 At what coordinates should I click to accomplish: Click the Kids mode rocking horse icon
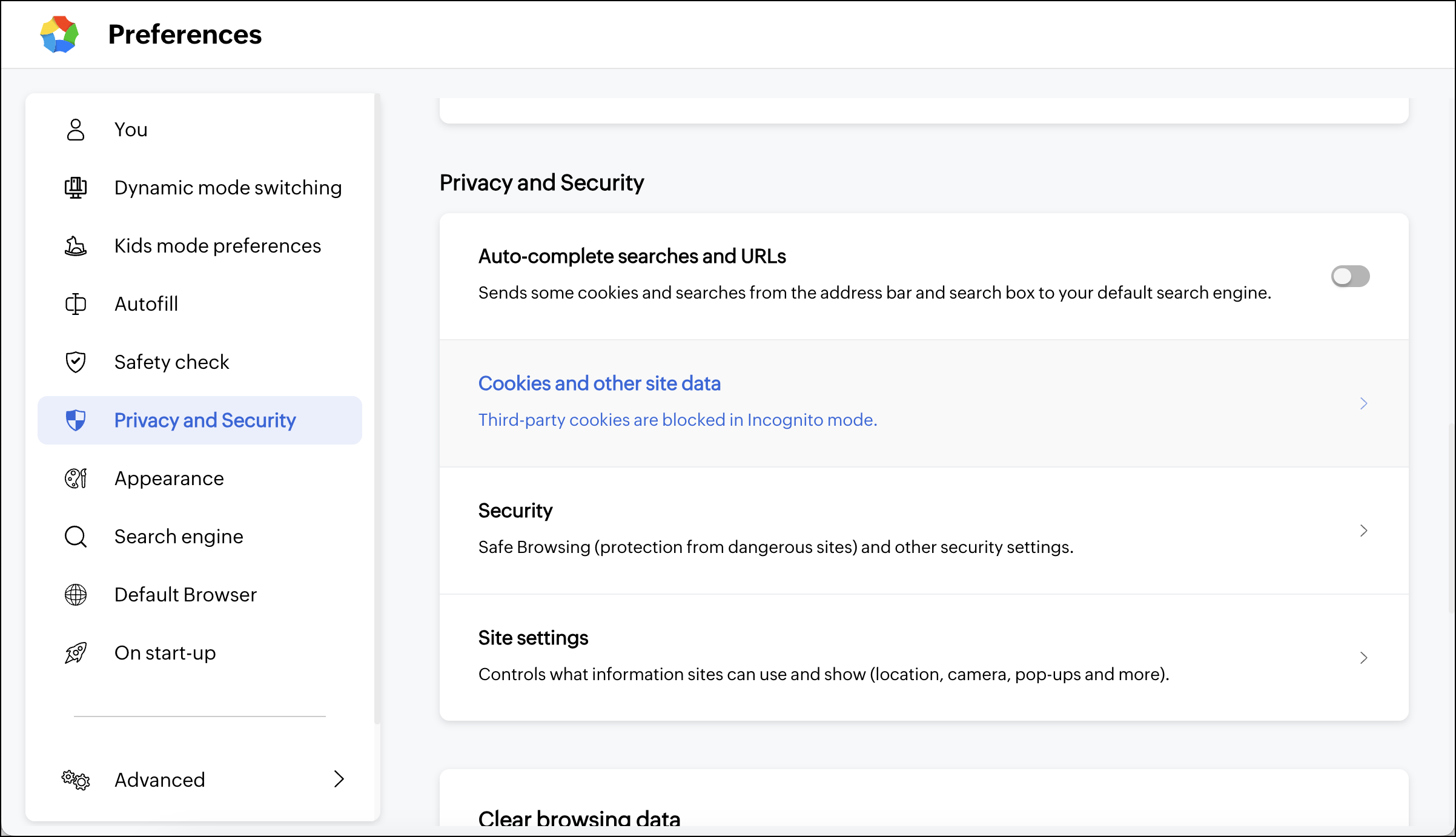[x=76, y=246]
